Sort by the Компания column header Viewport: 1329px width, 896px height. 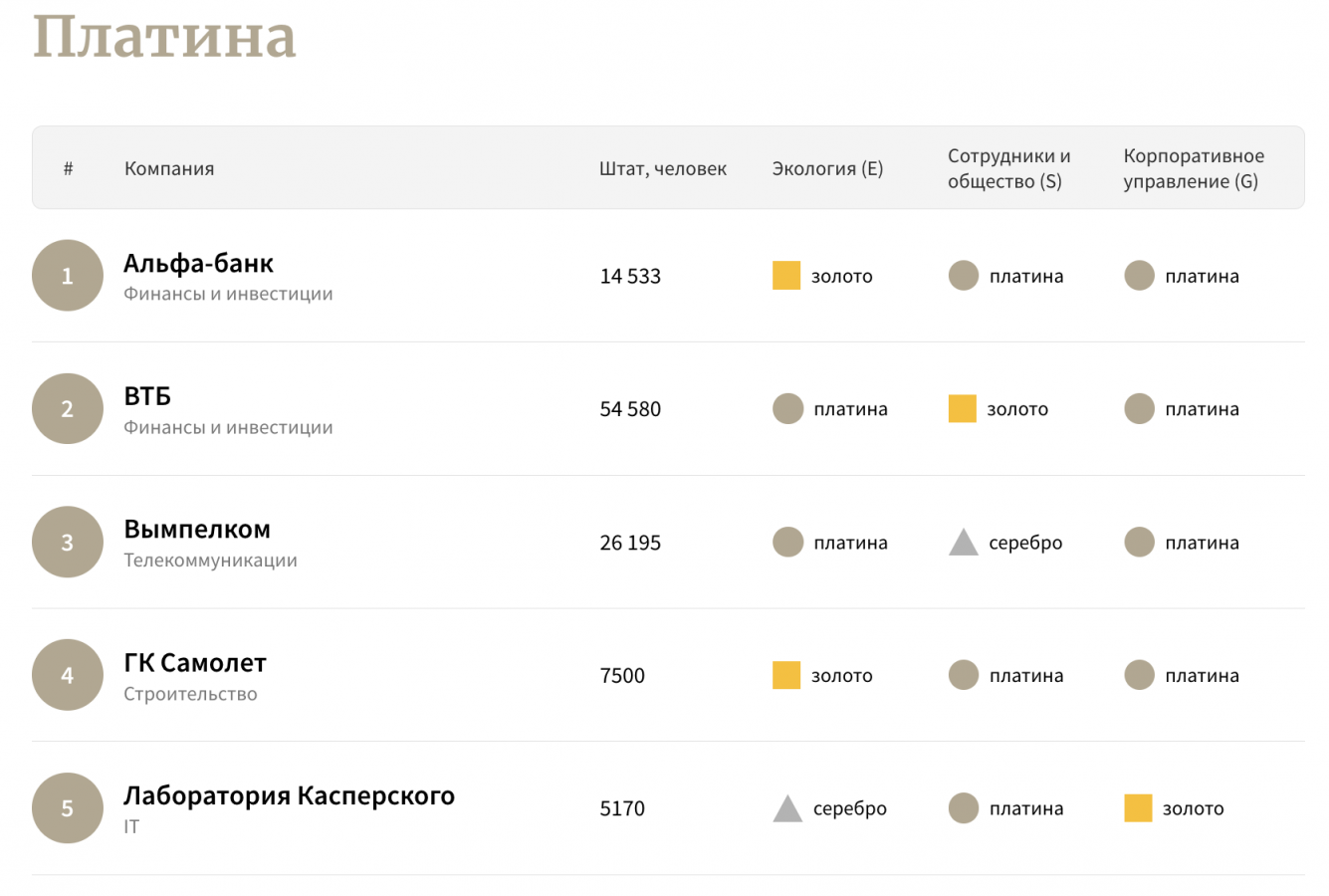pyautogui.click(x=169, y=168)
